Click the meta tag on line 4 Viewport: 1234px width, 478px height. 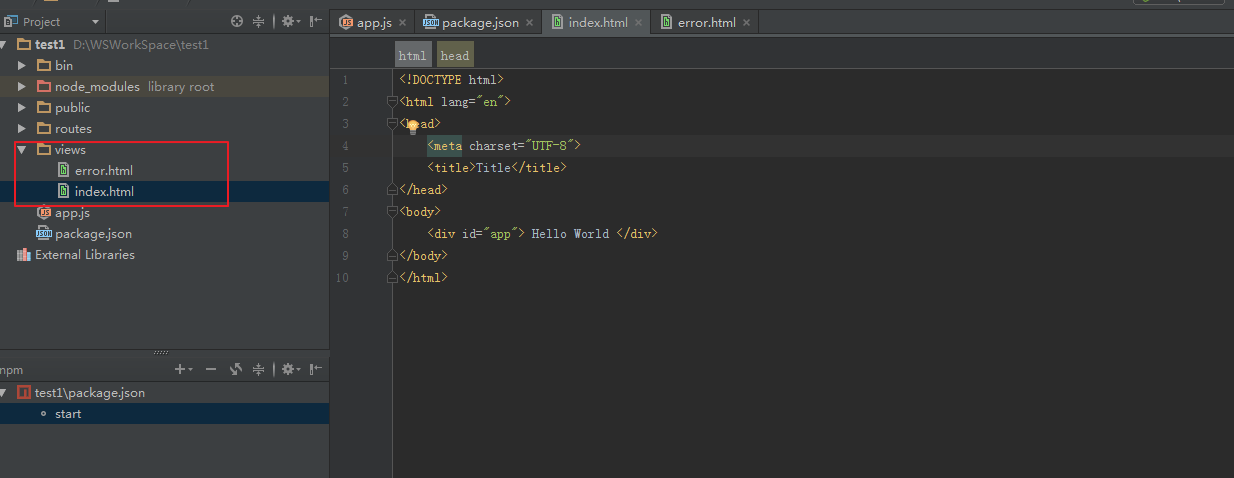(504, 146)
